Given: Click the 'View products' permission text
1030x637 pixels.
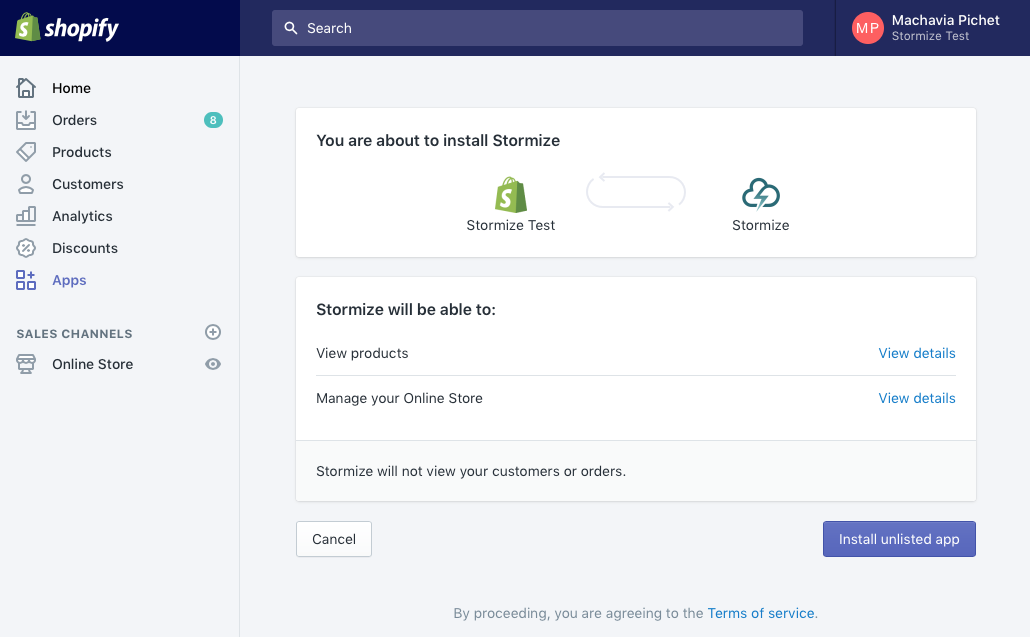Looking at the screenshot, I should click(362, 353).
